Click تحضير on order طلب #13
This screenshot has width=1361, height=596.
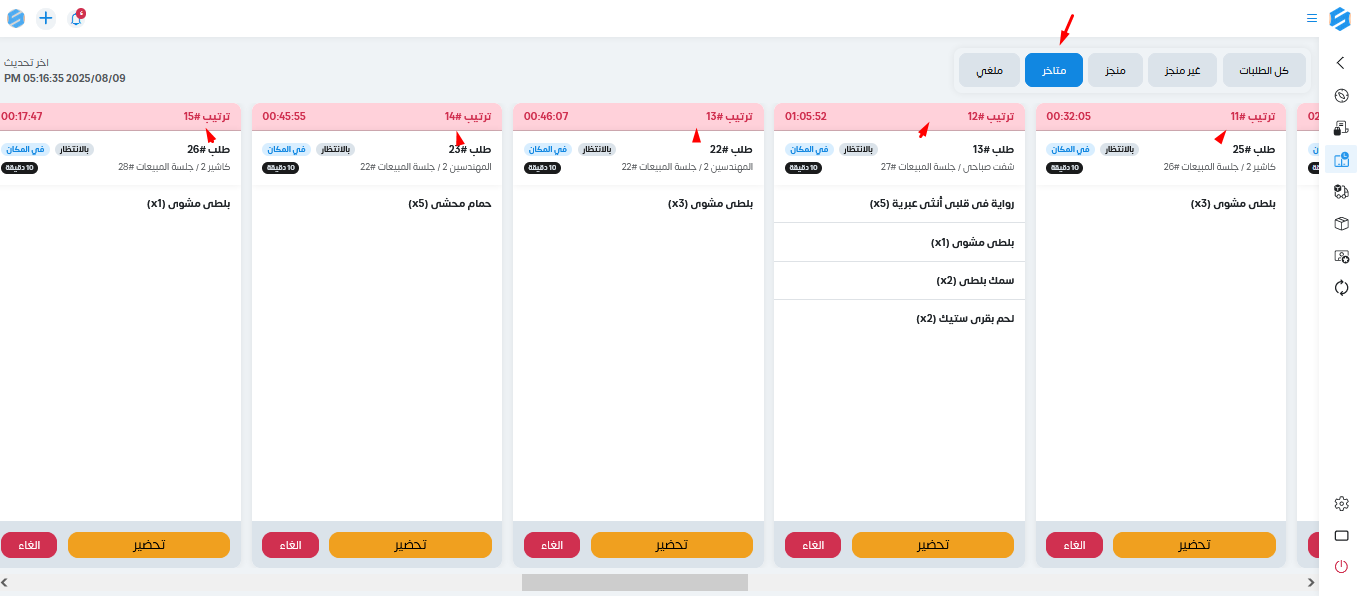coord(933,545)
